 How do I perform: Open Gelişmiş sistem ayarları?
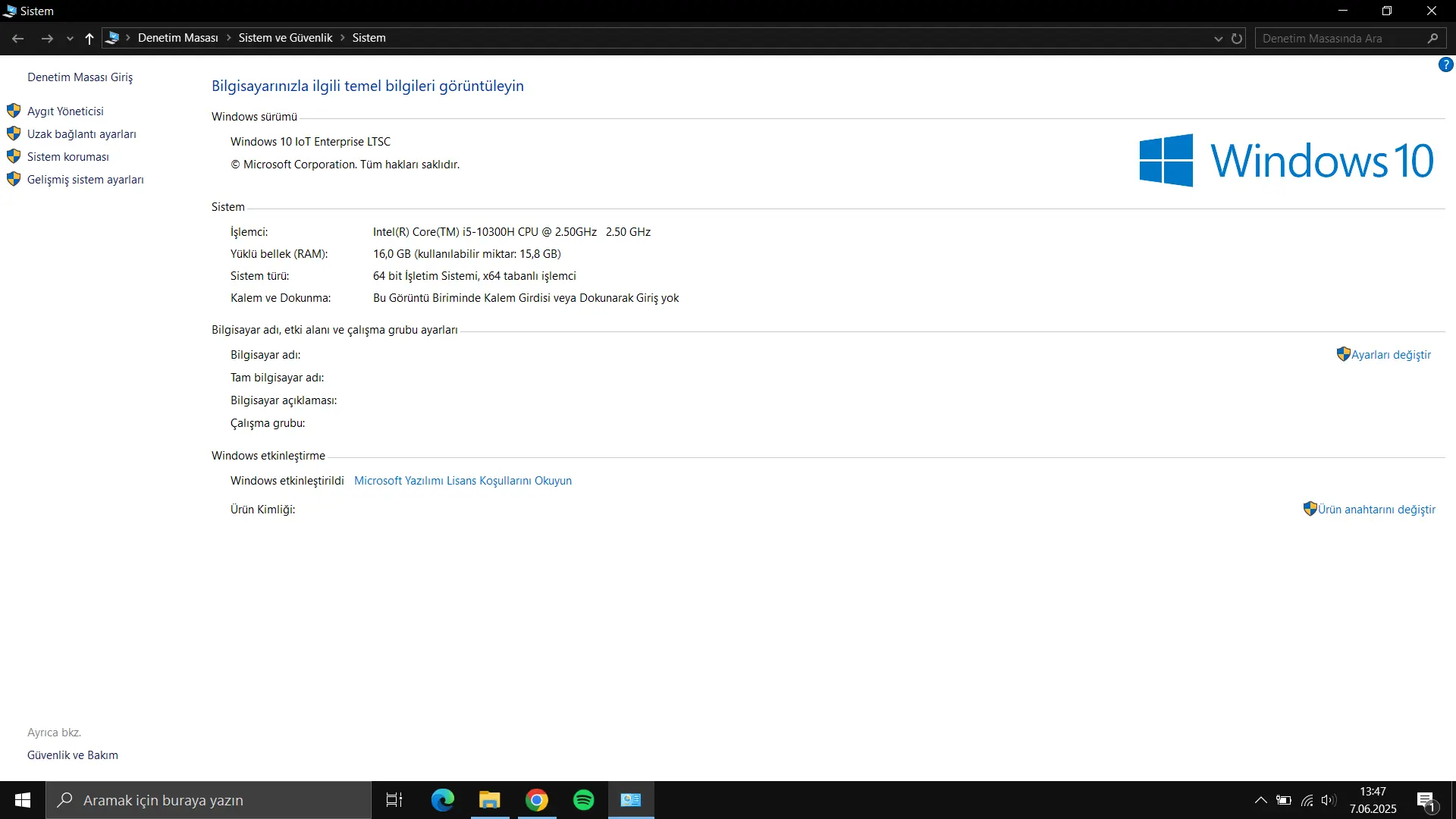click(85, 180)
